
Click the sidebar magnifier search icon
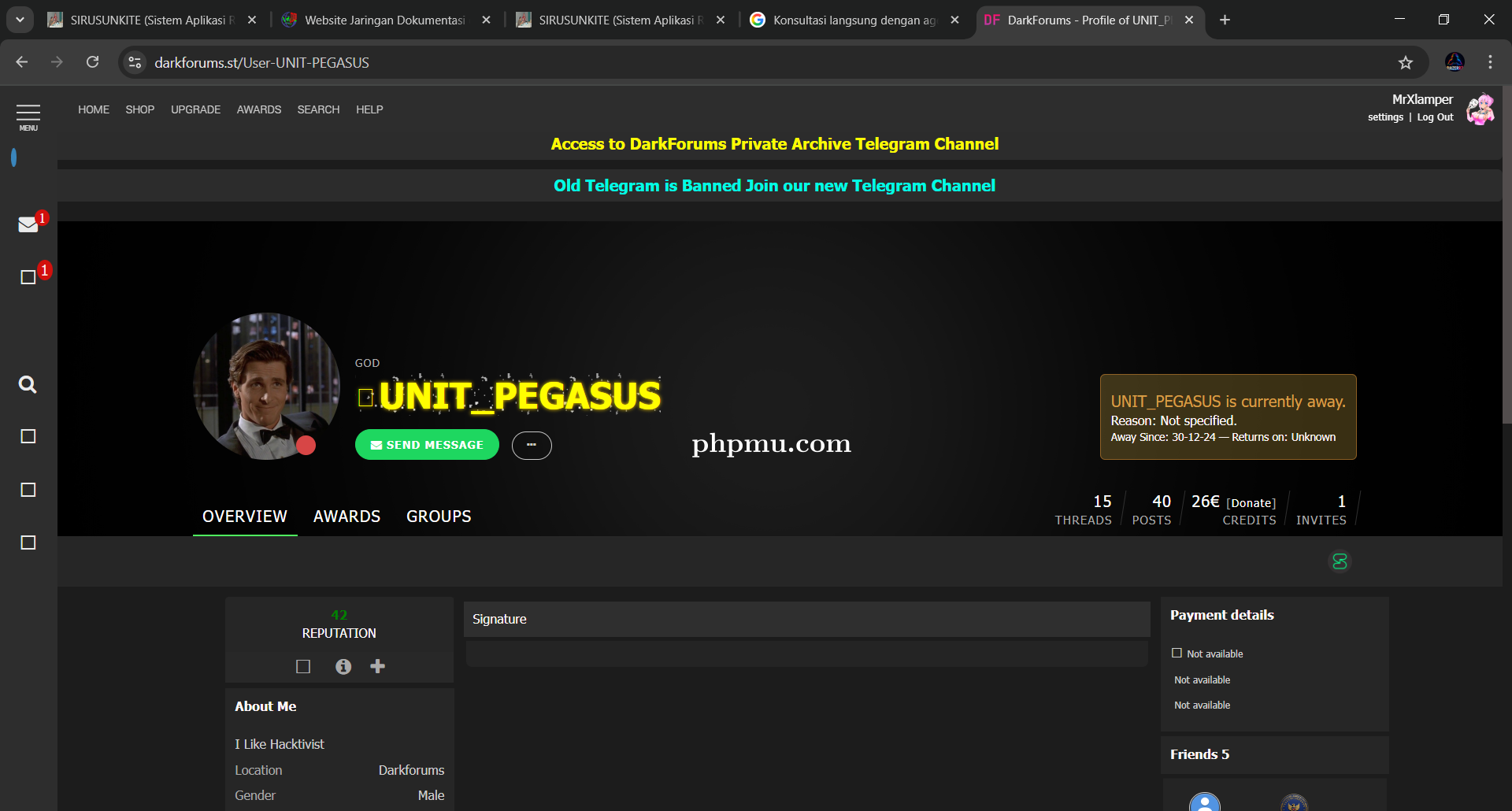[x=28, y=384]
